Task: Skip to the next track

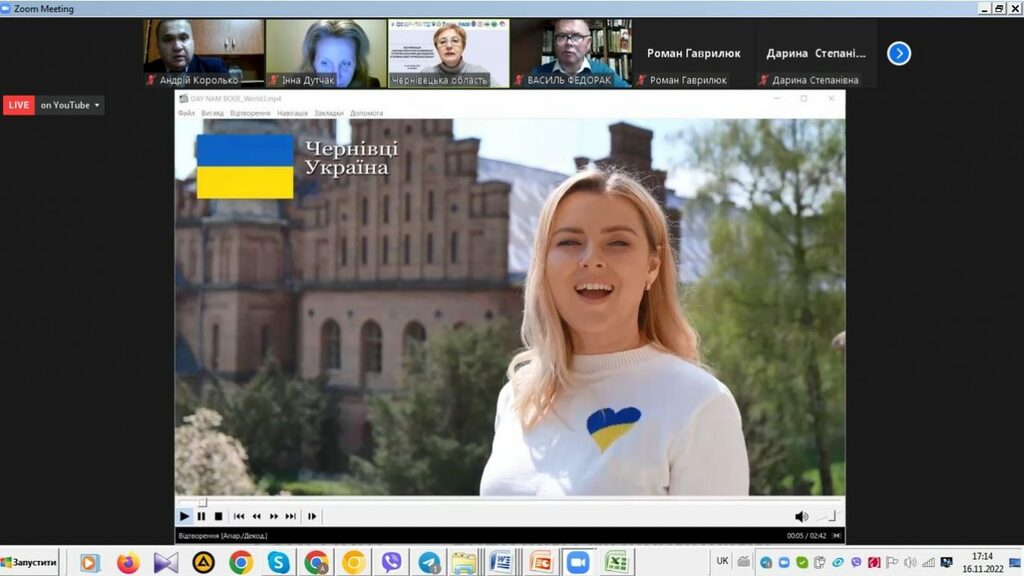Action: [x=291, y=516]
